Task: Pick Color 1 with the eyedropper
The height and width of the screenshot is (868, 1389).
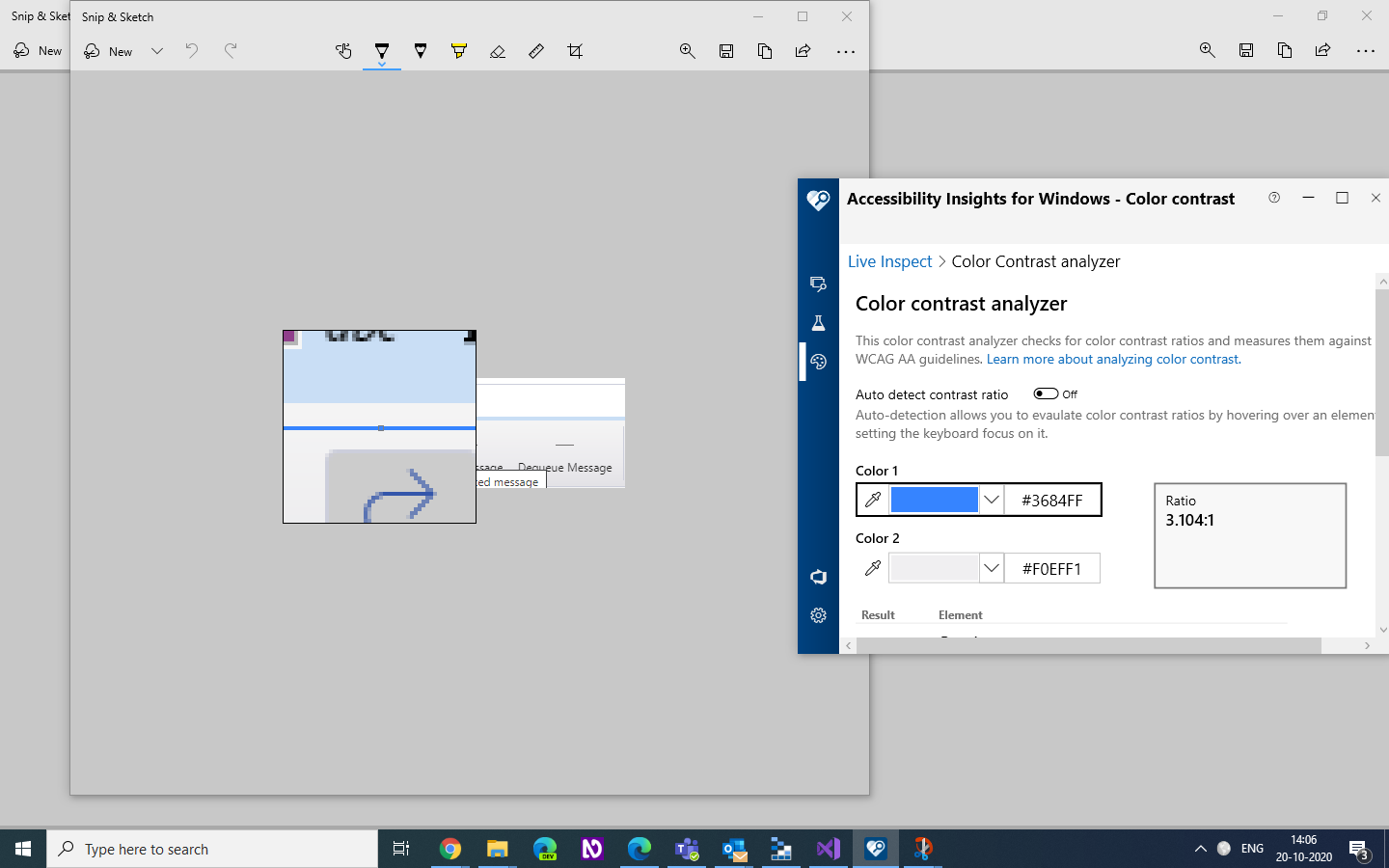Action: (873, 500)
